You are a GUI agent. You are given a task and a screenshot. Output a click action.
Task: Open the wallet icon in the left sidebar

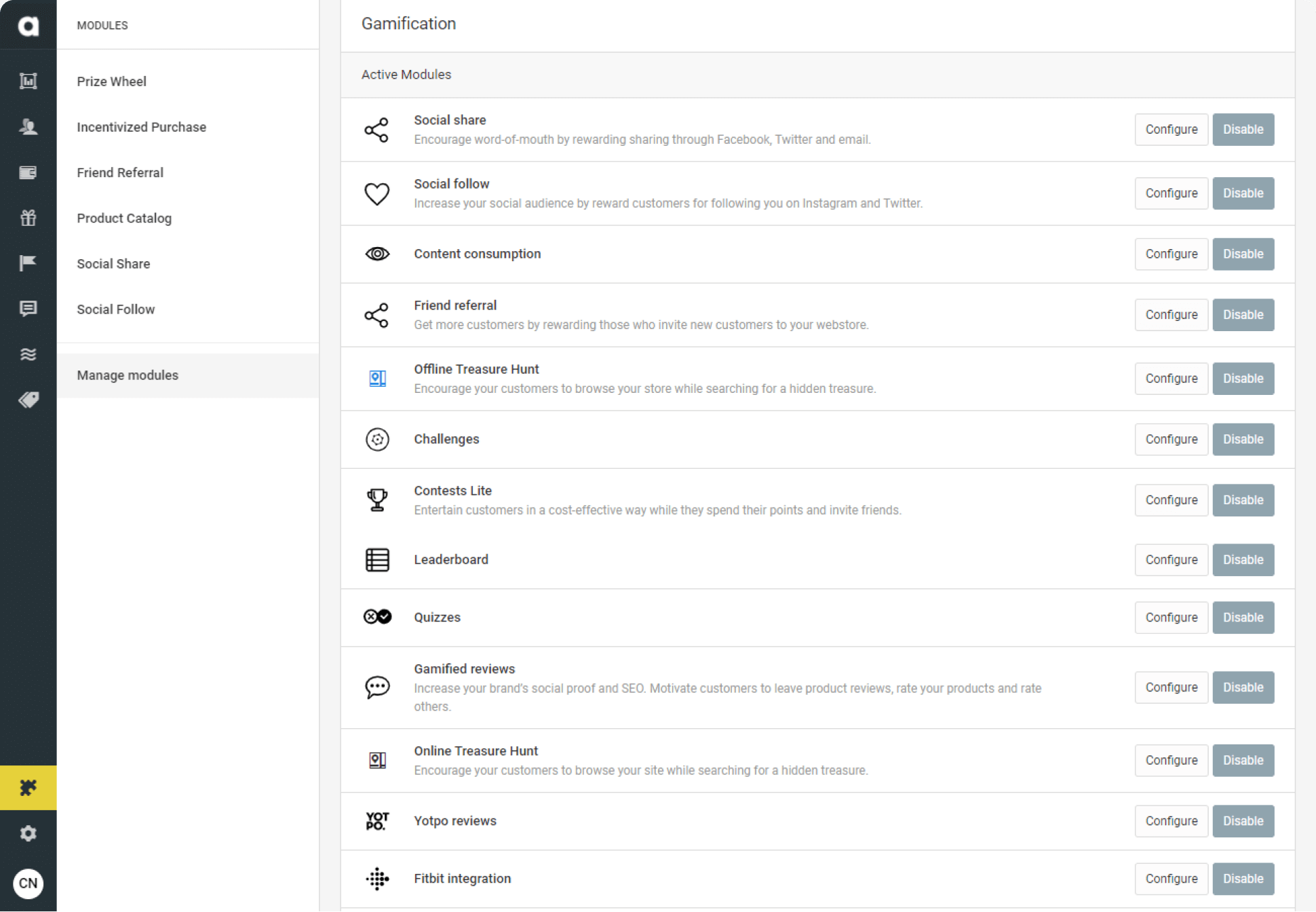point(28,172)
